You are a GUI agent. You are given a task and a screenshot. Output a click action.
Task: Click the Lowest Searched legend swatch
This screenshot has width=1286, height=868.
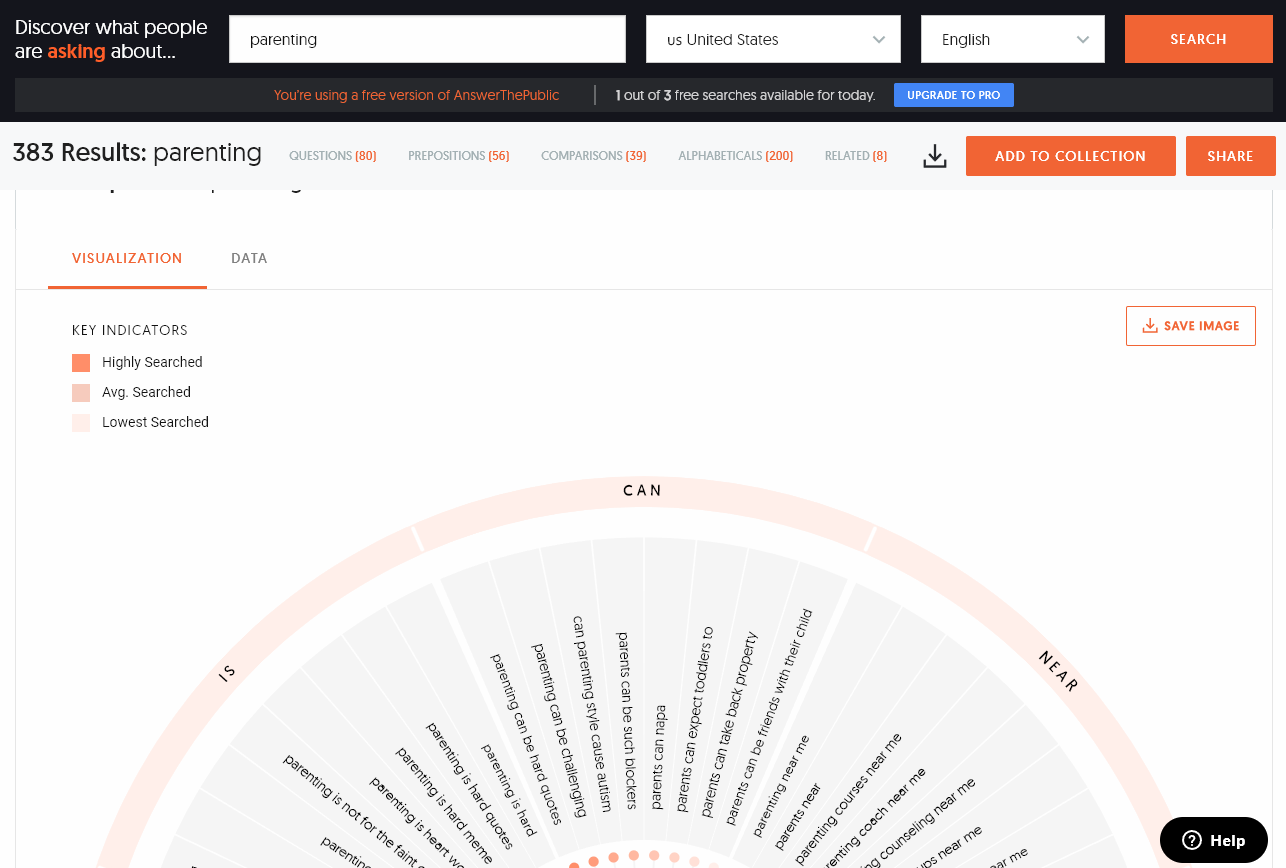tap(80, 422)
